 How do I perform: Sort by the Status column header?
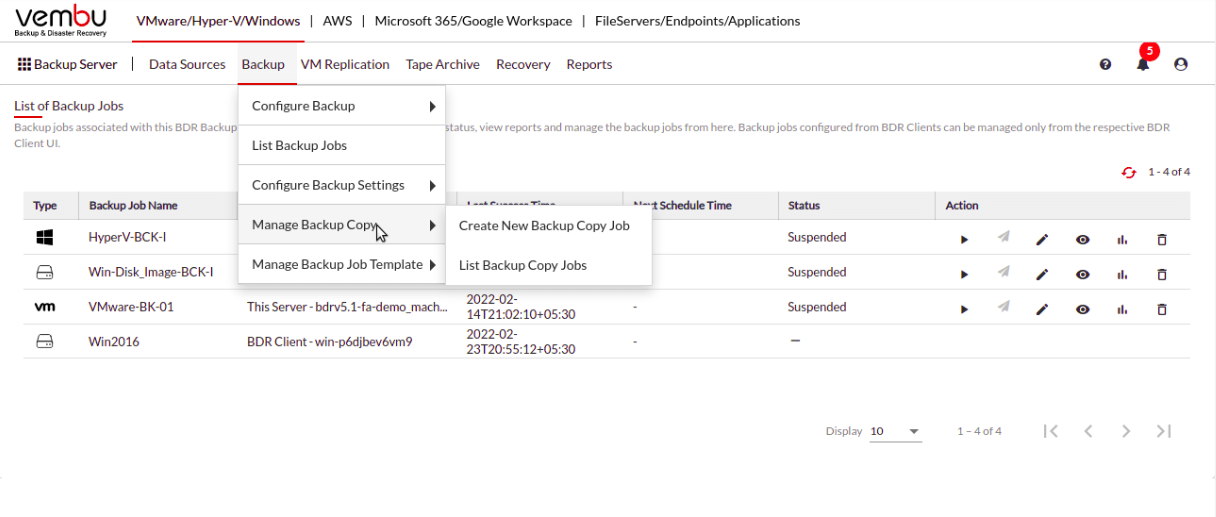pos(804,205)
